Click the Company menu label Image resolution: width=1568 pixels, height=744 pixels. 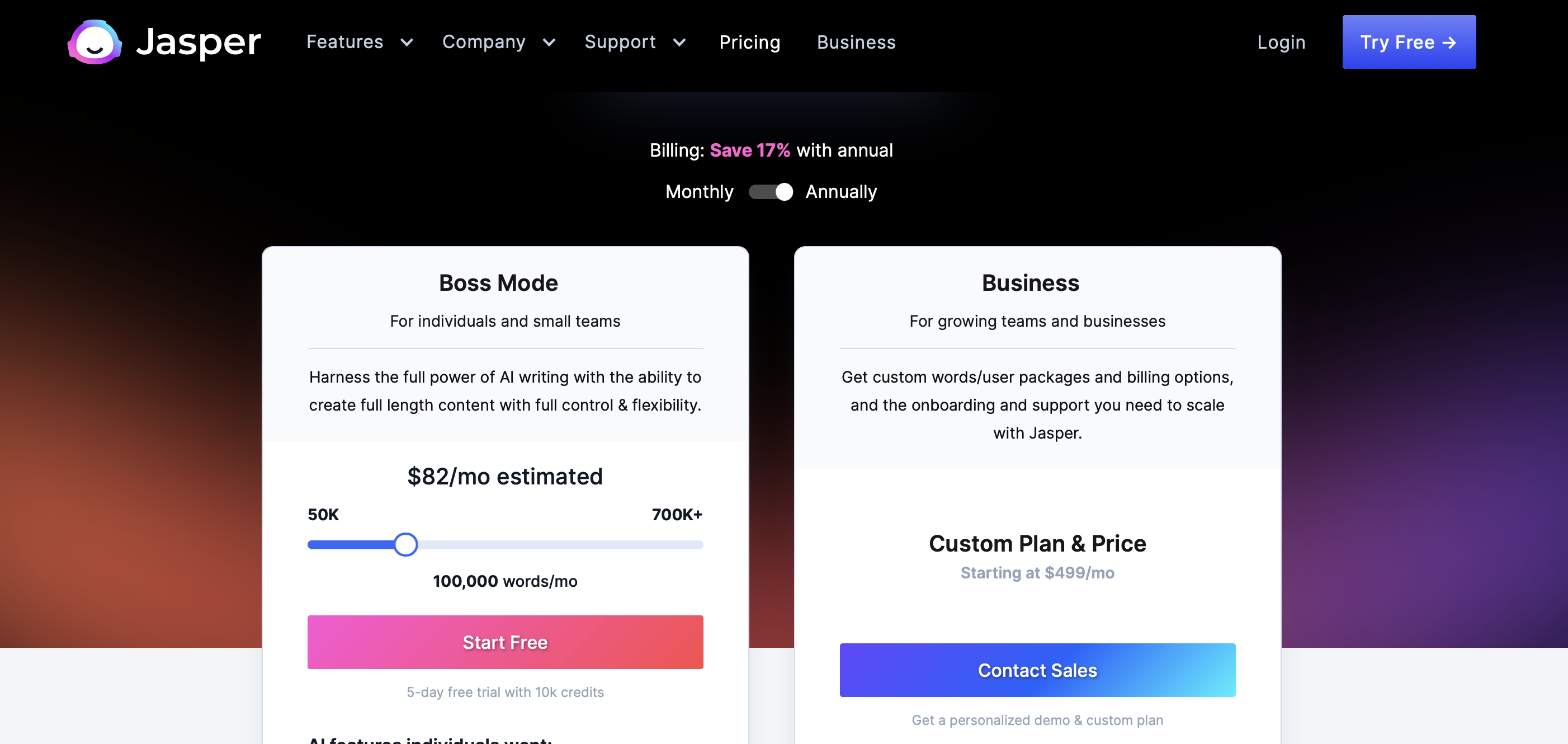[483, 42]
